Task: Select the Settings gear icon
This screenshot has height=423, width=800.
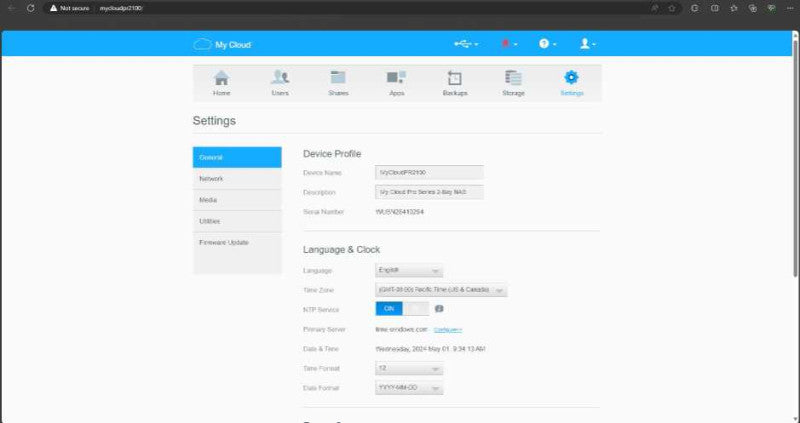Action: point(571,78)
